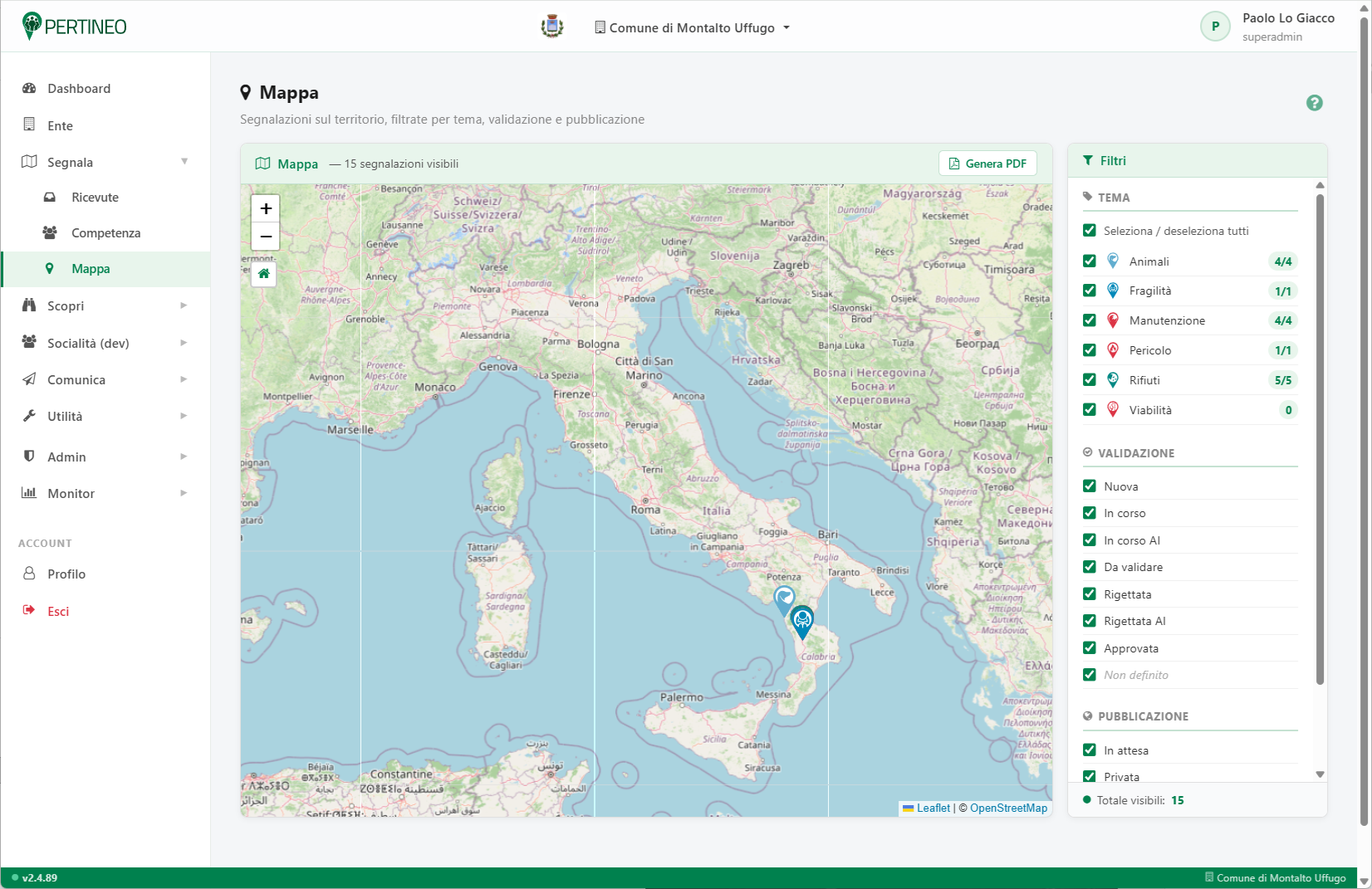
Task: Open the OpenStreetMap attribution link
Action: [x=1008, y=808]
